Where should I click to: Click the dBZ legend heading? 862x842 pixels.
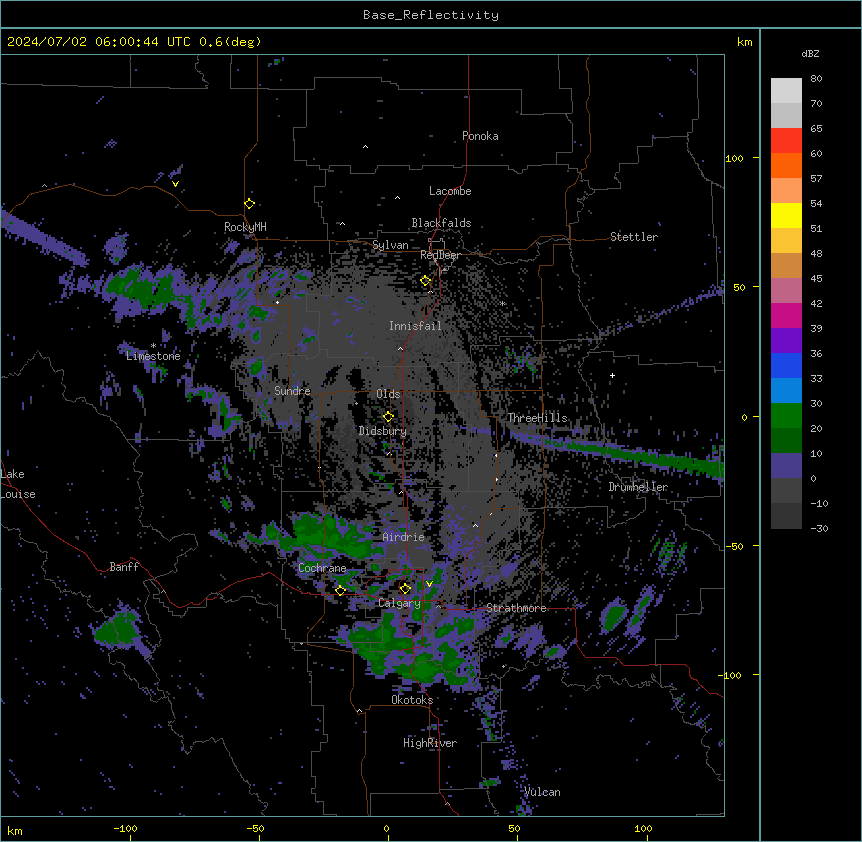tap(810, 53)
